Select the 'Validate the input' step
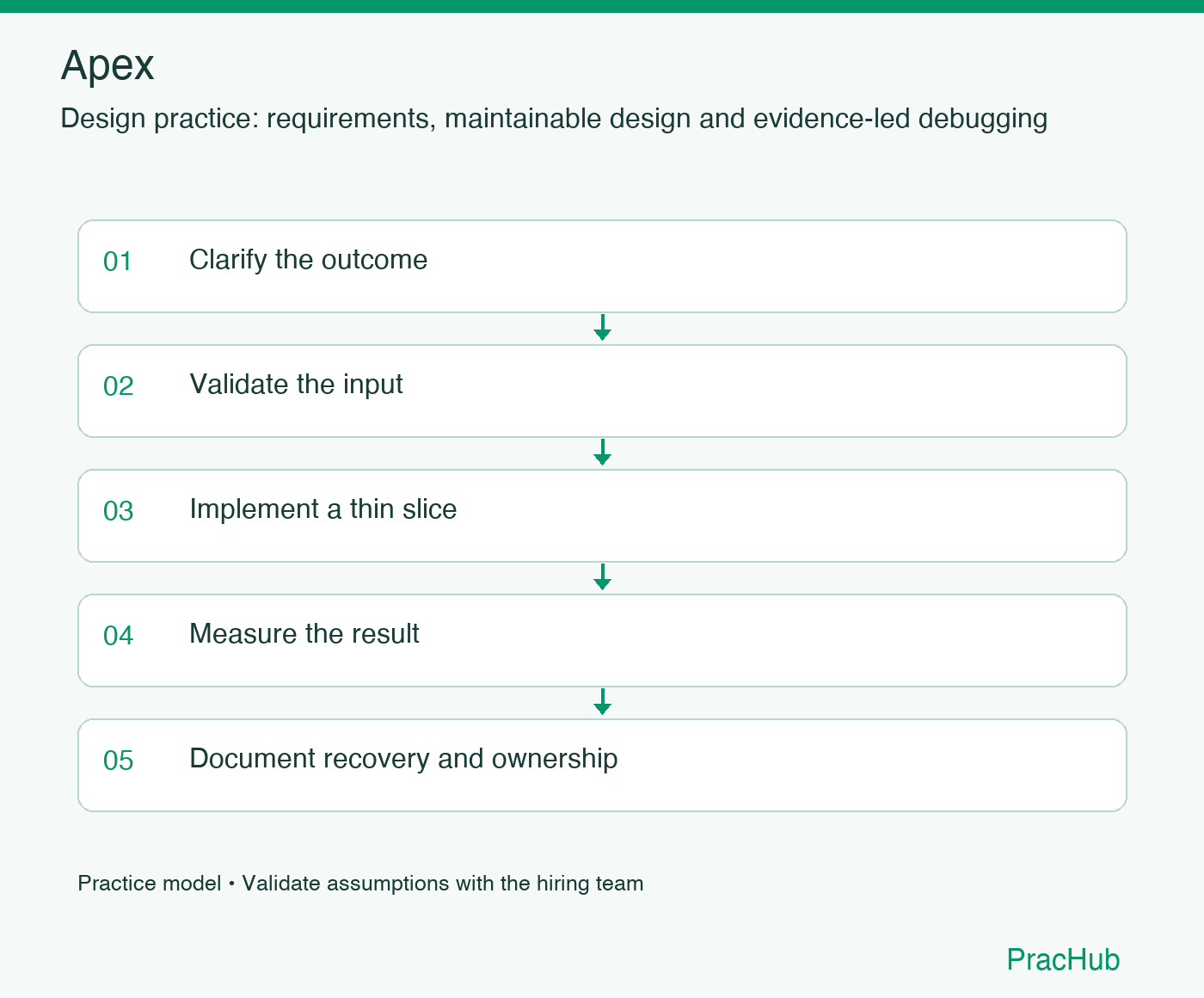The image size is (1204, 998). 602,391
